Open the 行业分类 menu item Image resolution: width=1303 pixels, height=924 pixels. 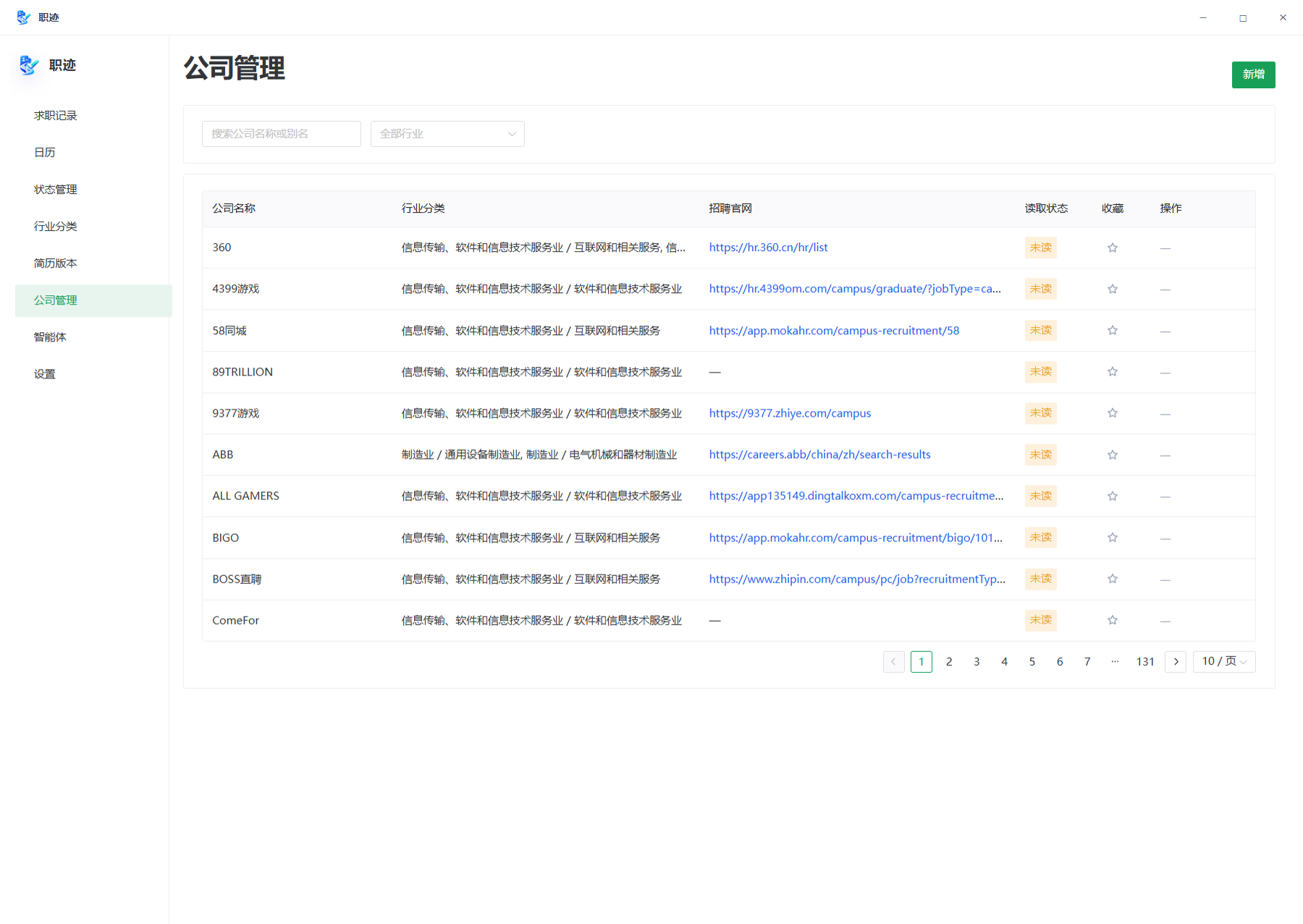coord(93,226)
